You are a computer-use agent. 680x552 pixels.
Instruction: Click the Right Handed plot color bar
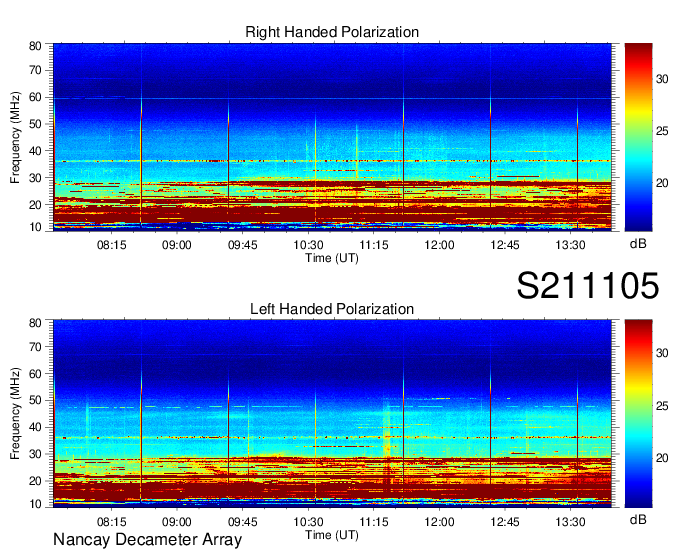pyautogui.click(x=638, y=137)
